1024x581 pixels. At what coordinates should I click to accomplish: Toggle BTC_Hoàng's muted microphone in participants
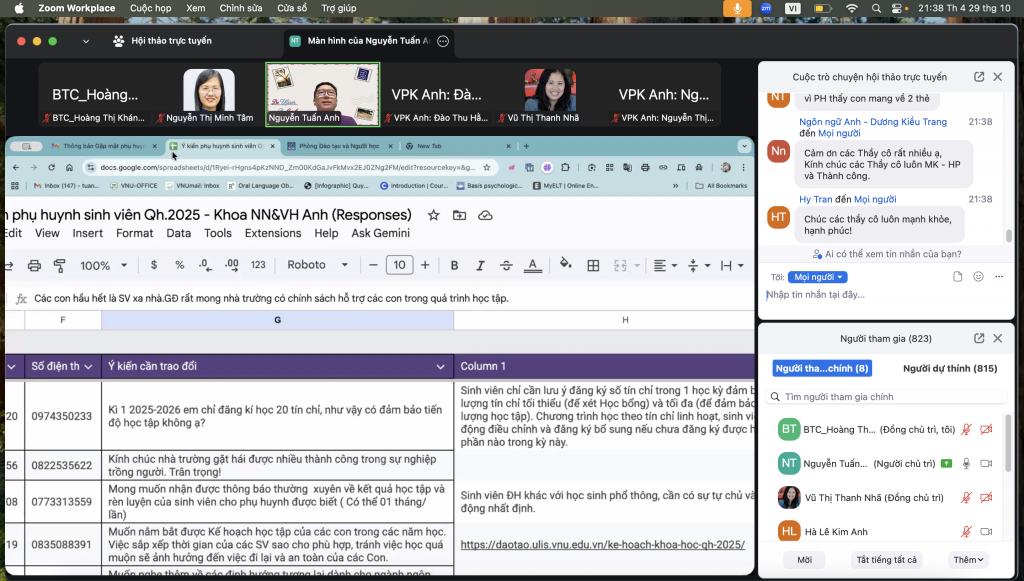point(966,429)
